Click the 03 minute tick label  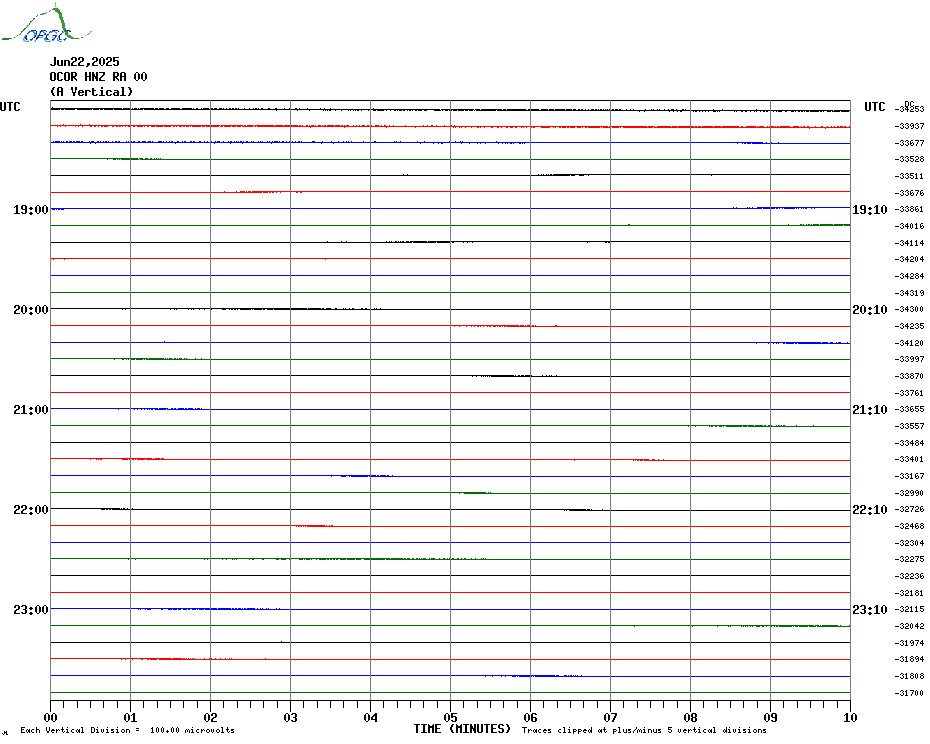(290, 717)
